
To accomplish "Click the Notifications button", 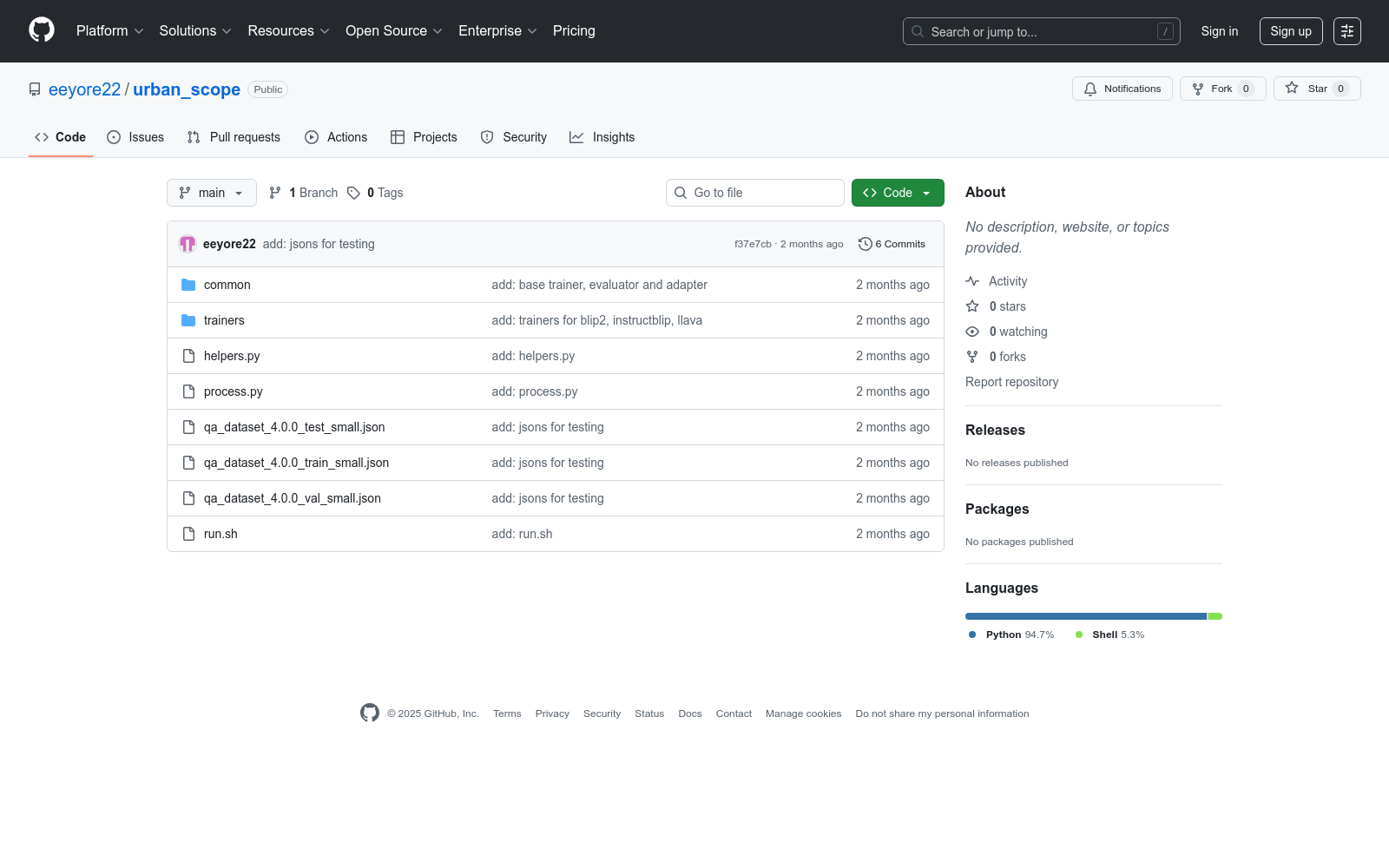I will tap(1122, 89).
